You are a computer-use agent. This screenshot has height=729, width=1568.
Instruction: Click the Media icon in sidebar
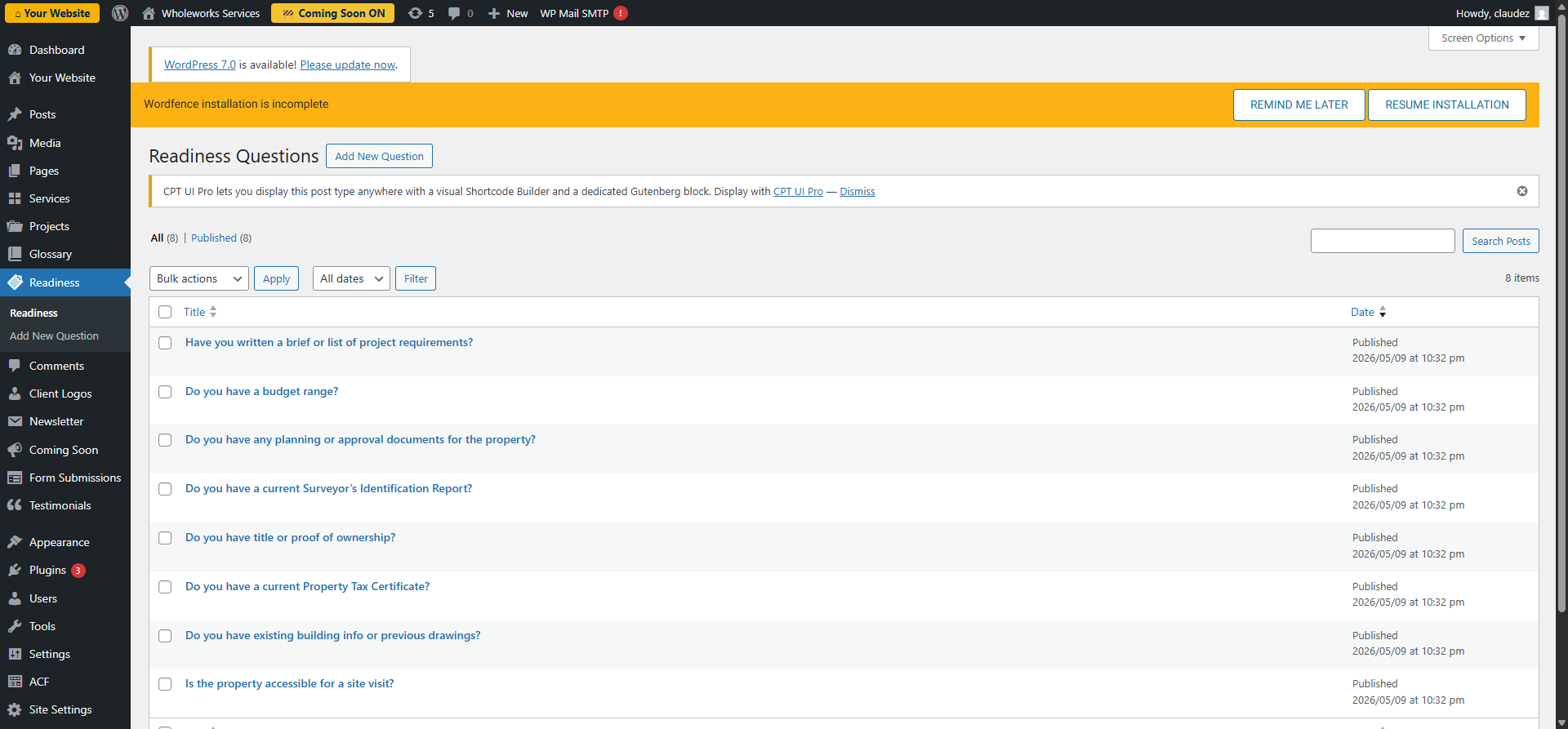(x=15, y=143)
